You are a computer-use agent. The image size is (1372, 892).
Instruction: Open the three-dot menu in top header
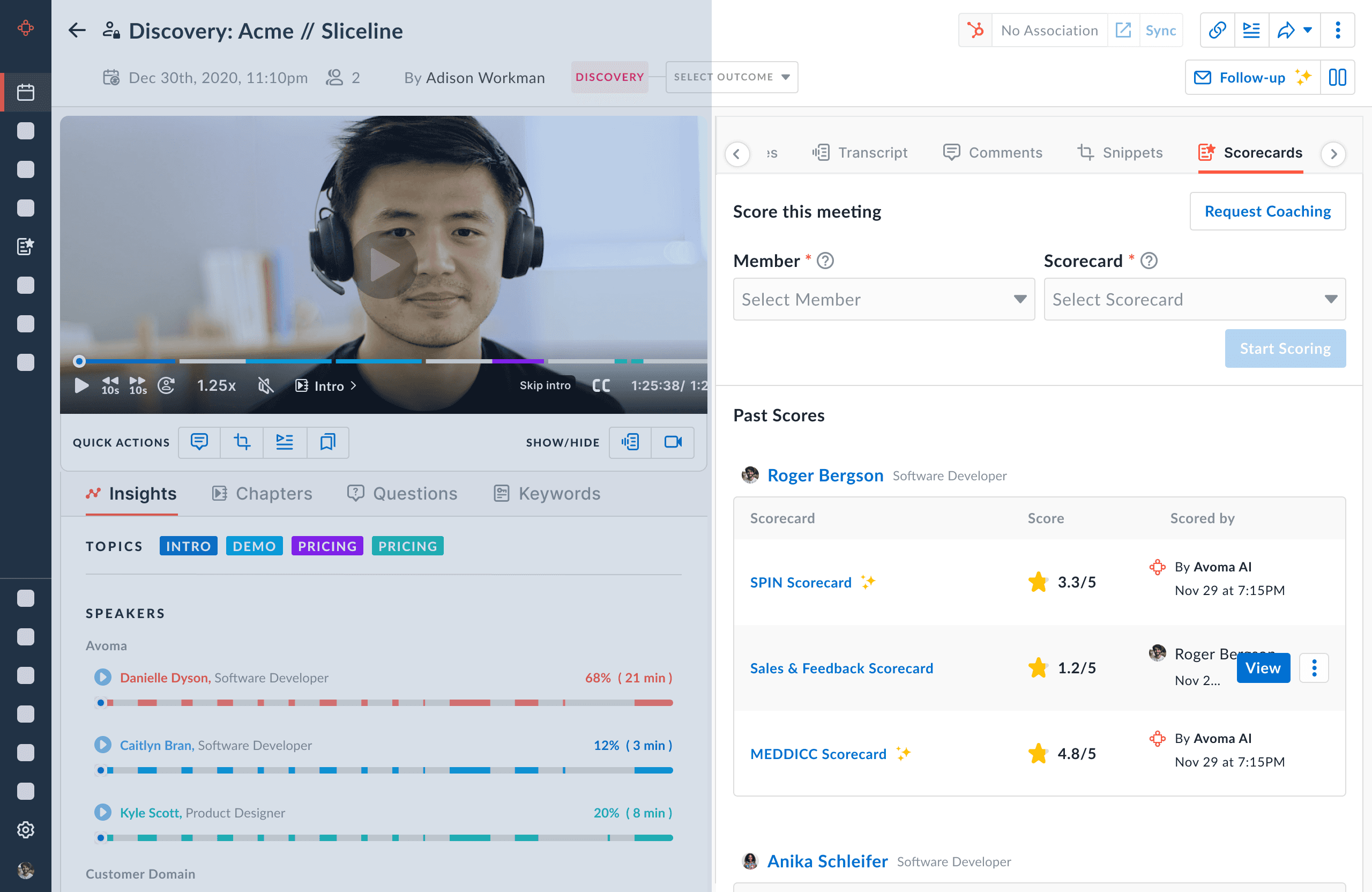coord(1337,31)
